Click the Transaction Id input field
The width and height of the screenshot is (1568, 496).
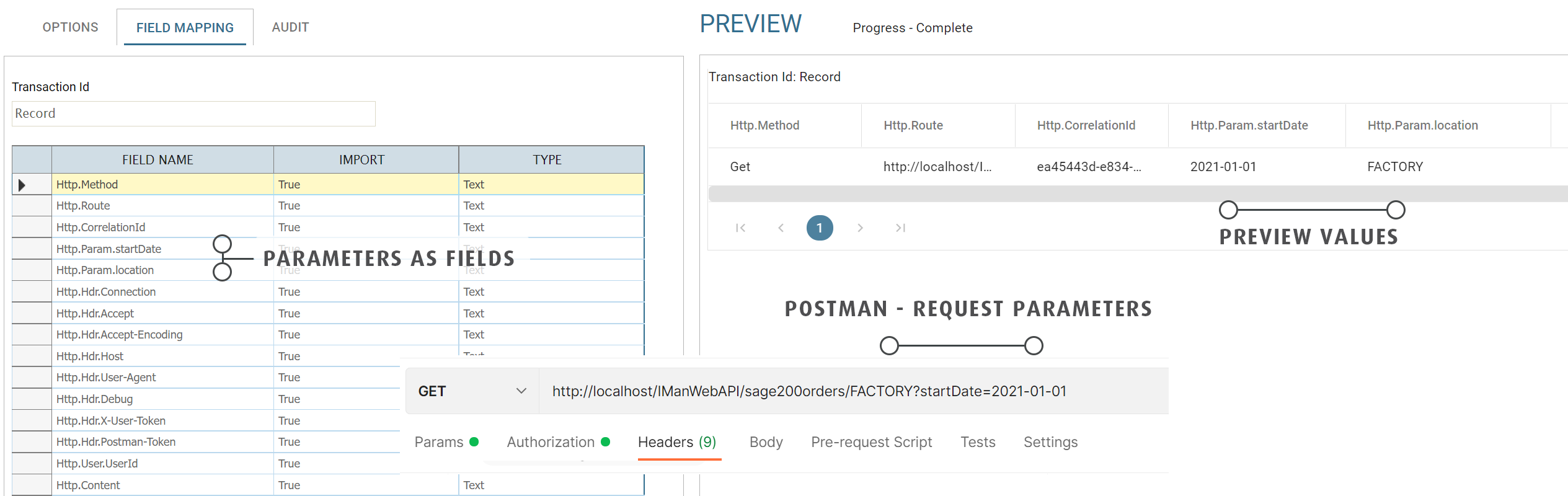pos(193,114)
